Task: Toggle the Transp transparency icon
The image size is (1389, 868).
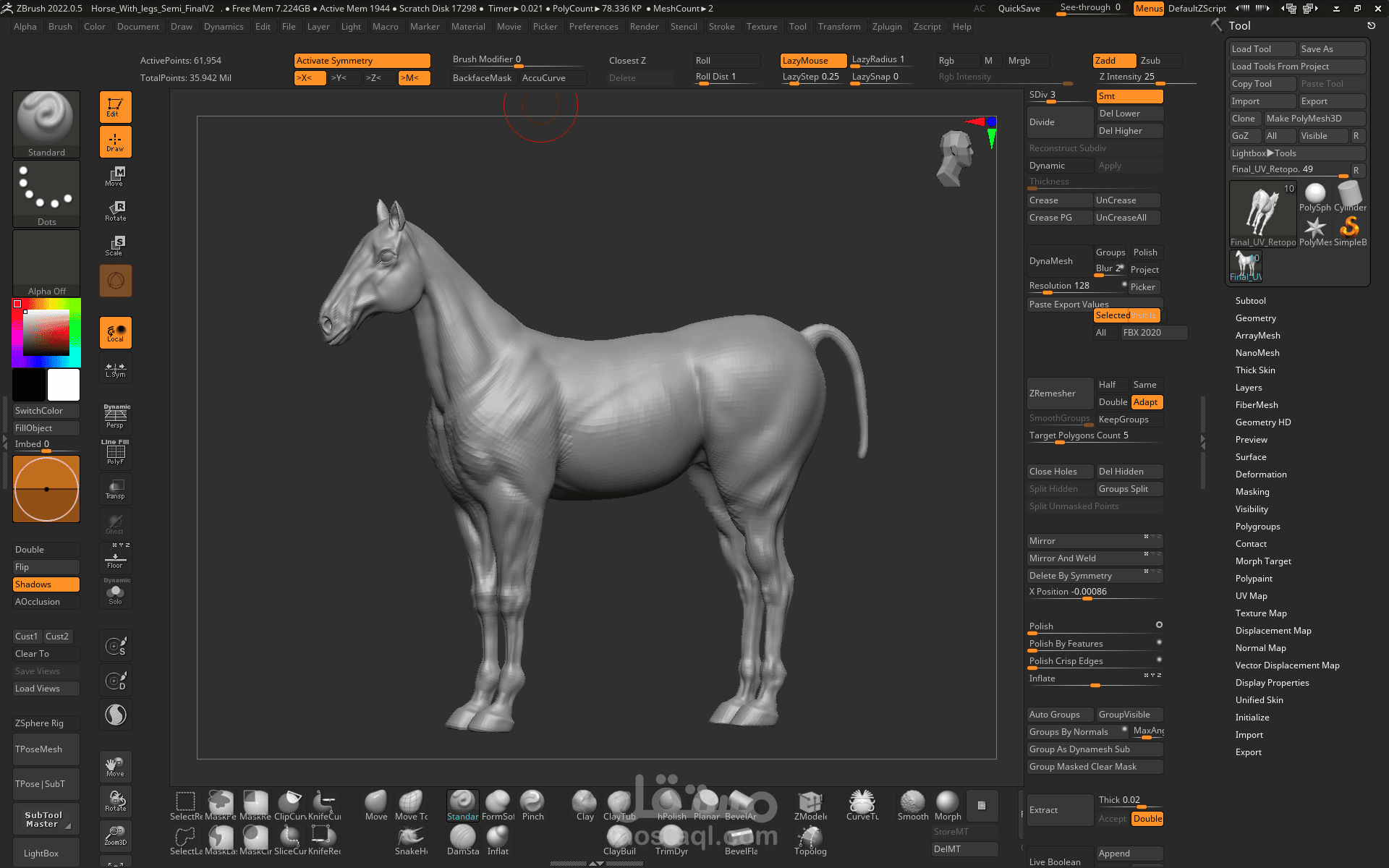Action: click(115, 488)
